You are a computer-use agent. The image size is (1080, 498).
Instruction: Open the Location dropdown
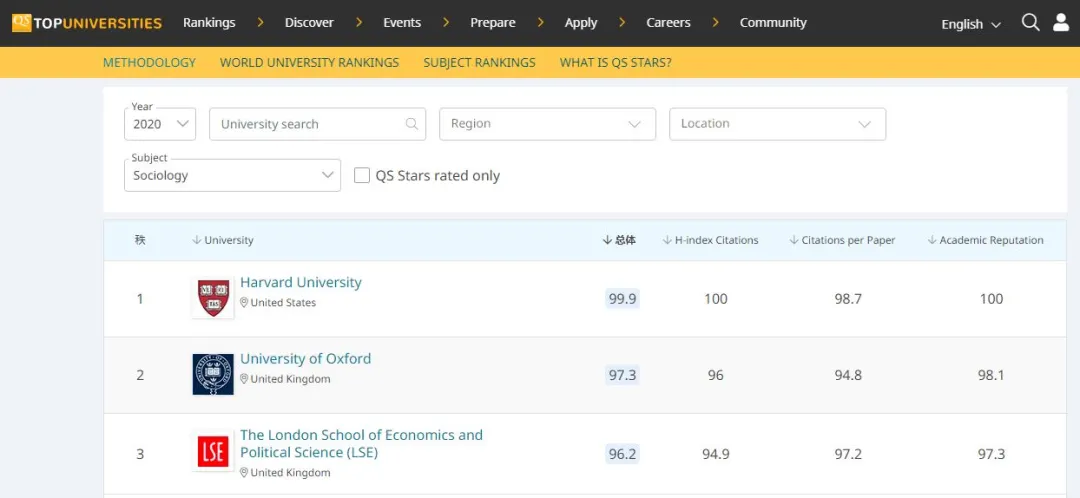point(778,124)
